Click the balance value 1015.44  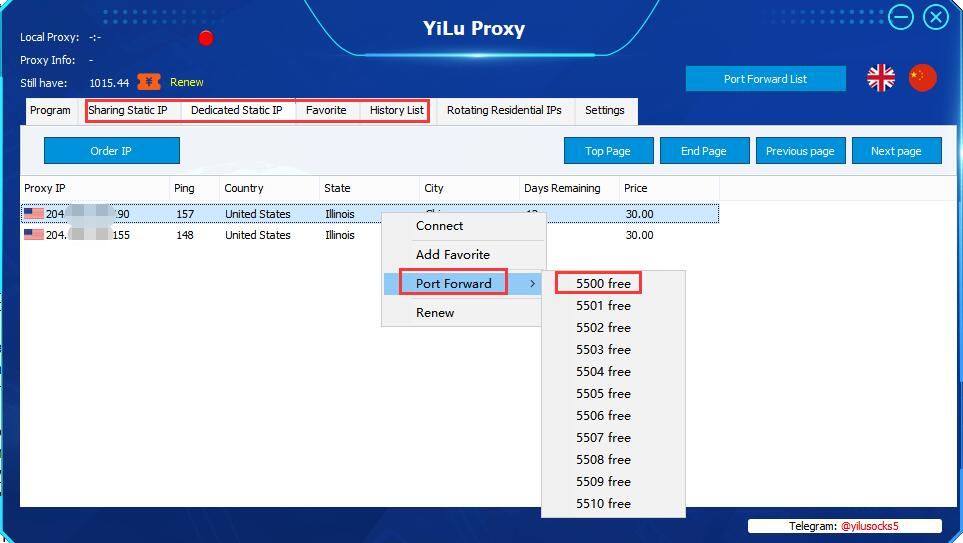coord(109,83)
